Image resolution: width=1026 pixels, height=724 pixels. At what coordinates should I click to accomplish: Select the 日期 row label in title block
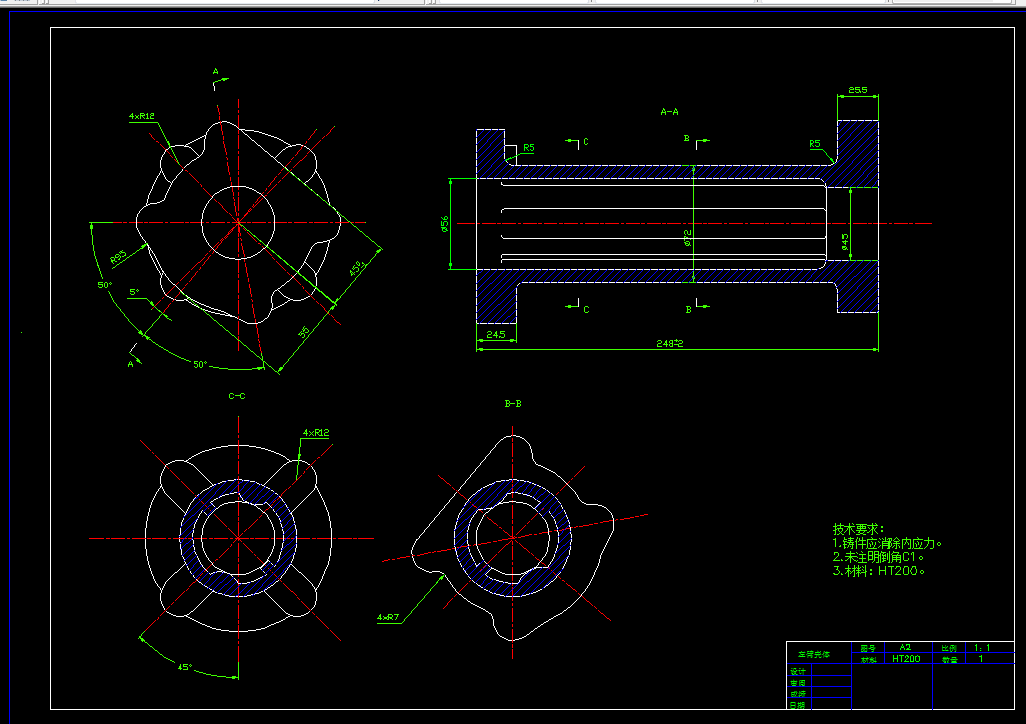[x=798, y=705]
